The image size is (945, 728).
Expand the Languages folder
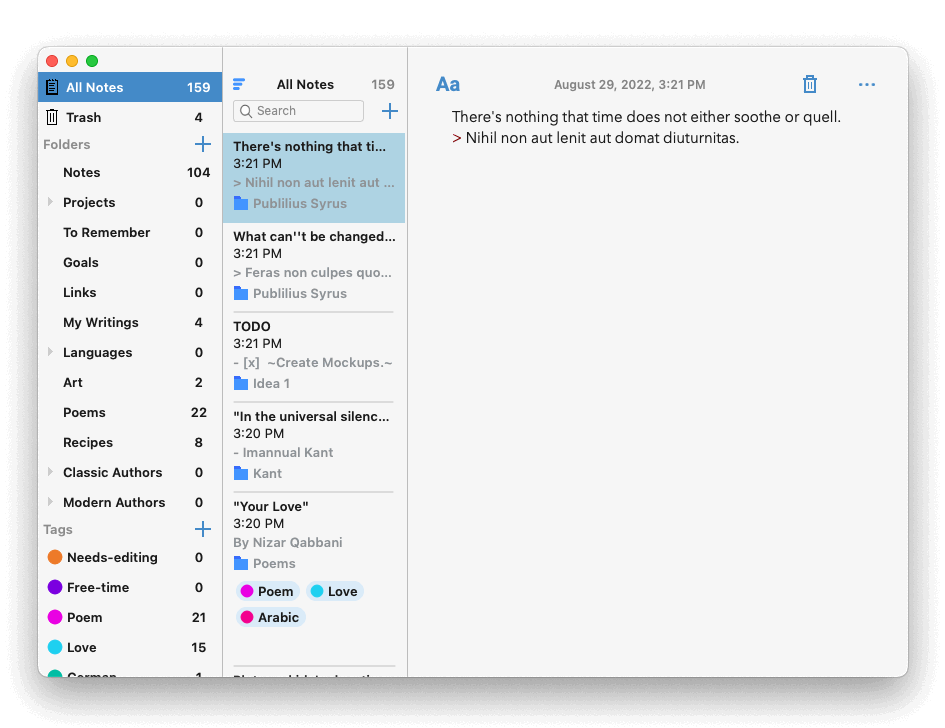pyautogui.click(x=51, y=352)
